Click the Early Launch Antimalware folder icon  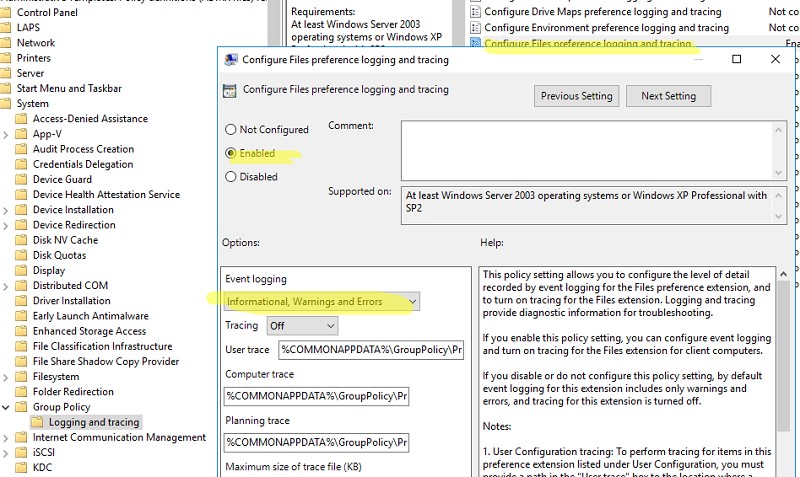(x=23, y=316)
